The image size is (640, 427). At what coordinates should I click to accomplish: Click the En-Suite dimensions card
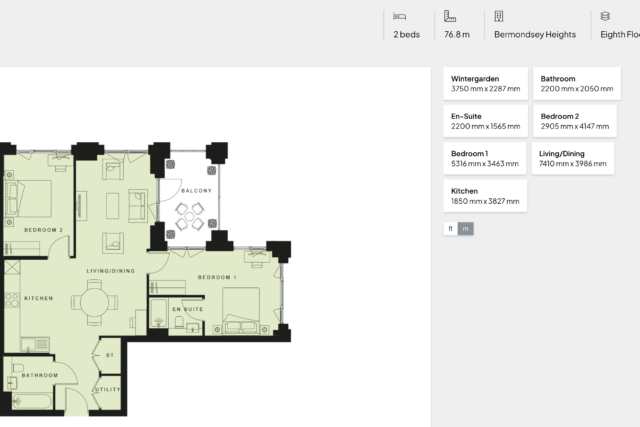pyautogui.click(x=485, y=121)
